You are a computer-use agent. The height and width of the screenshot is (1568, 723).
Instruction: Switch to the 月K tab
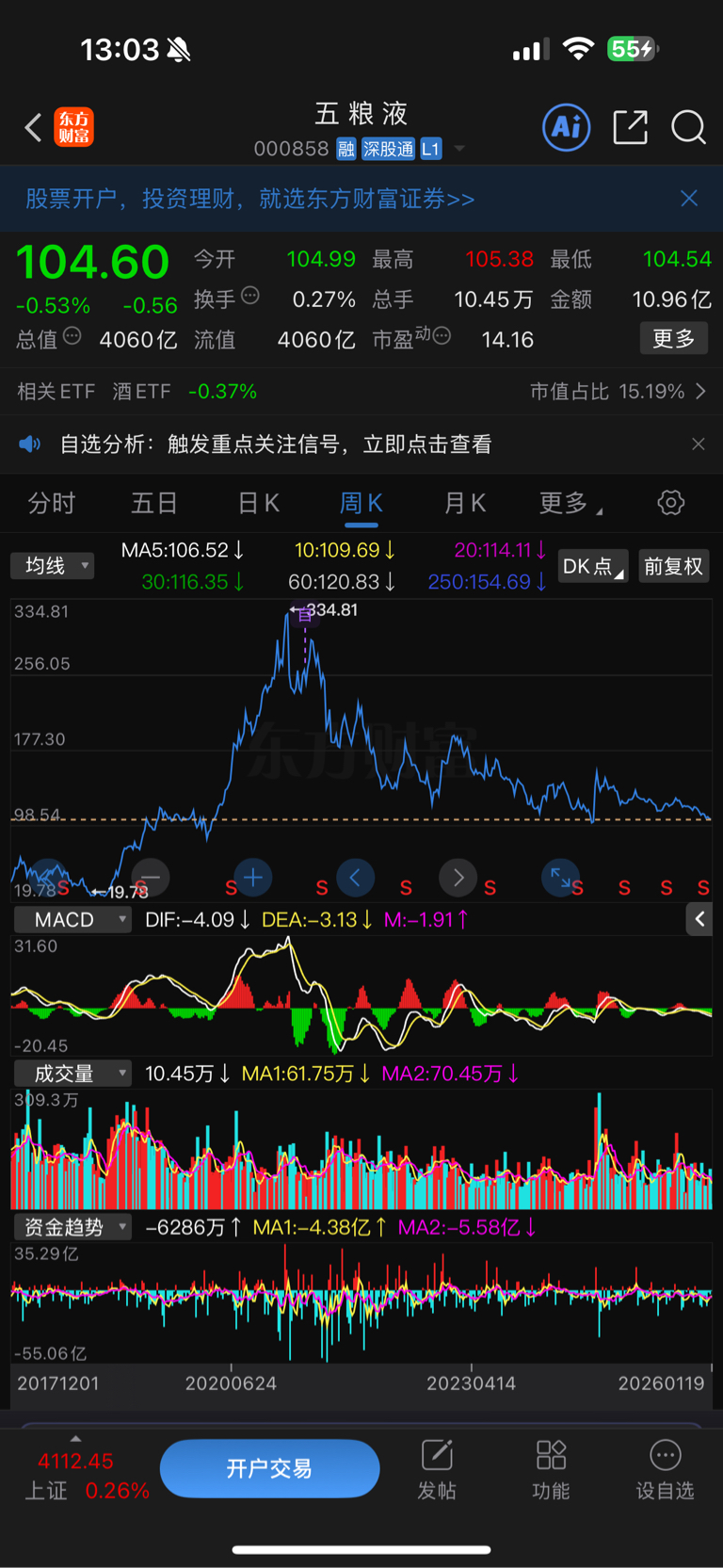pyautogui.click(x=464, y=503)
